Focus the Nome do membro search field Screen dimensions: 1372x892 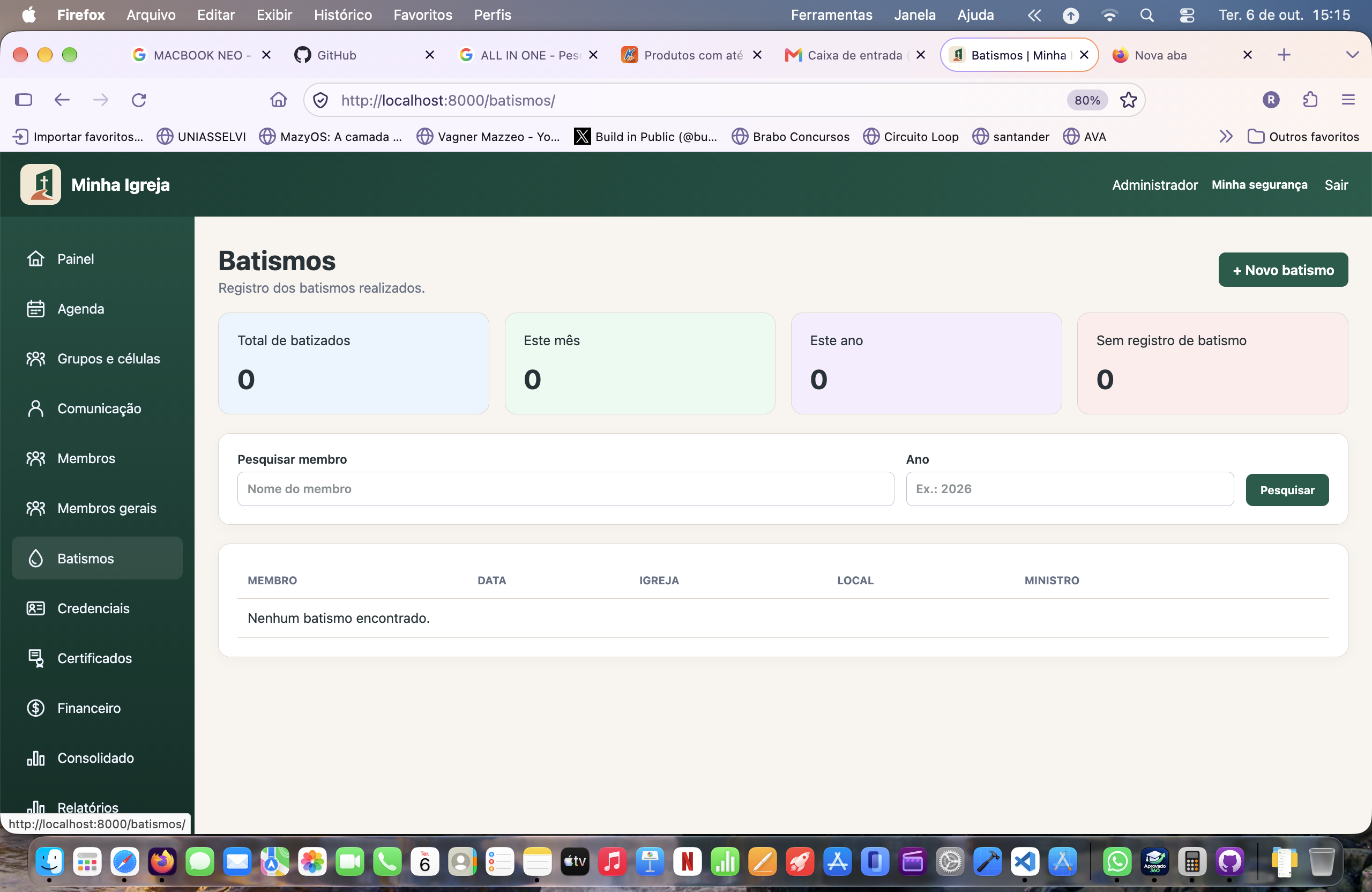565,489
